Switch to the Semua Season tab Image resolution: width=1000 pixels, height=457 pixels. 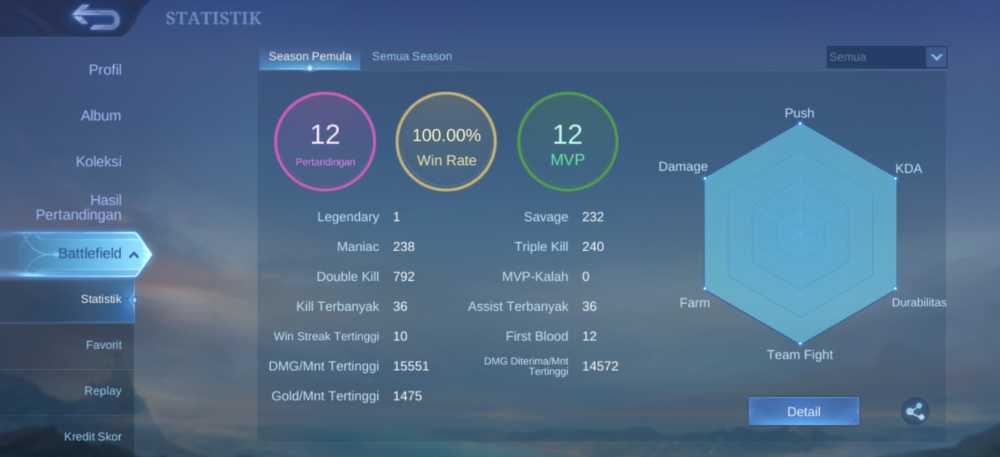click(x=412, y=57)
